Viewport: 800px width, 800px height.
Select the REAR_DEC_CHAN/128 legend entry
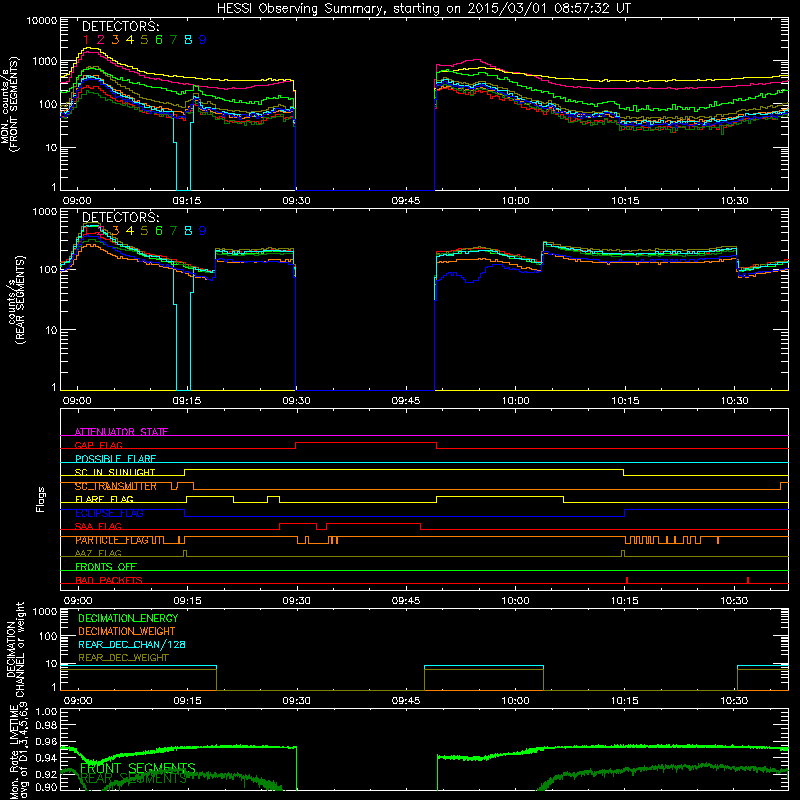[132, 644]
